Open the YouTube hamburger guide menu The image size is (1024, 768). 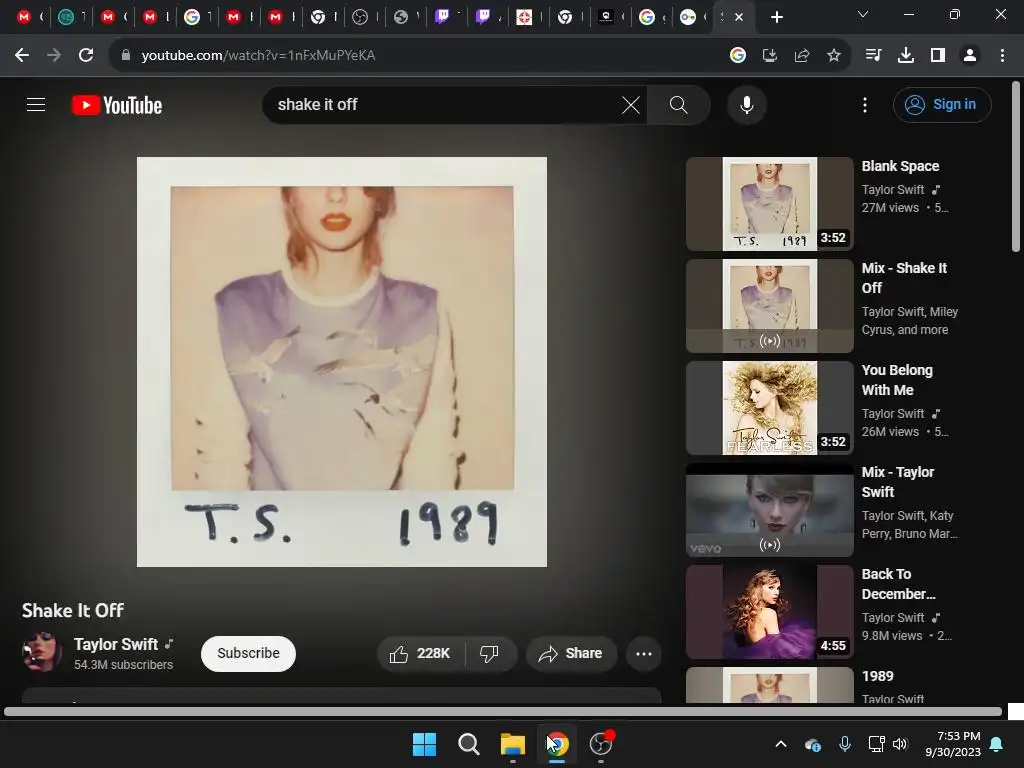tap(36, 104)
